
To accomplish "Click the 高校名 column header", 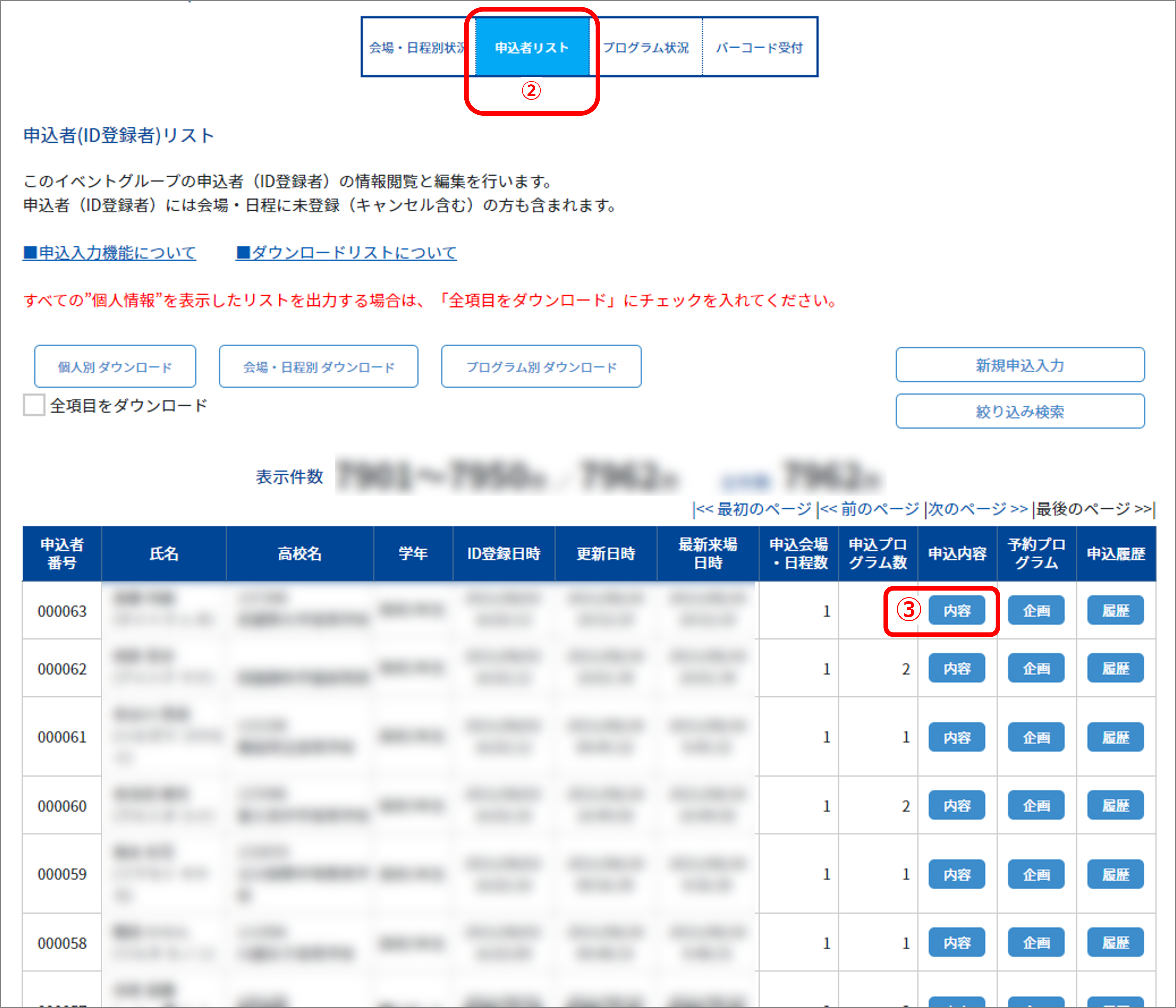I will 300,554.
